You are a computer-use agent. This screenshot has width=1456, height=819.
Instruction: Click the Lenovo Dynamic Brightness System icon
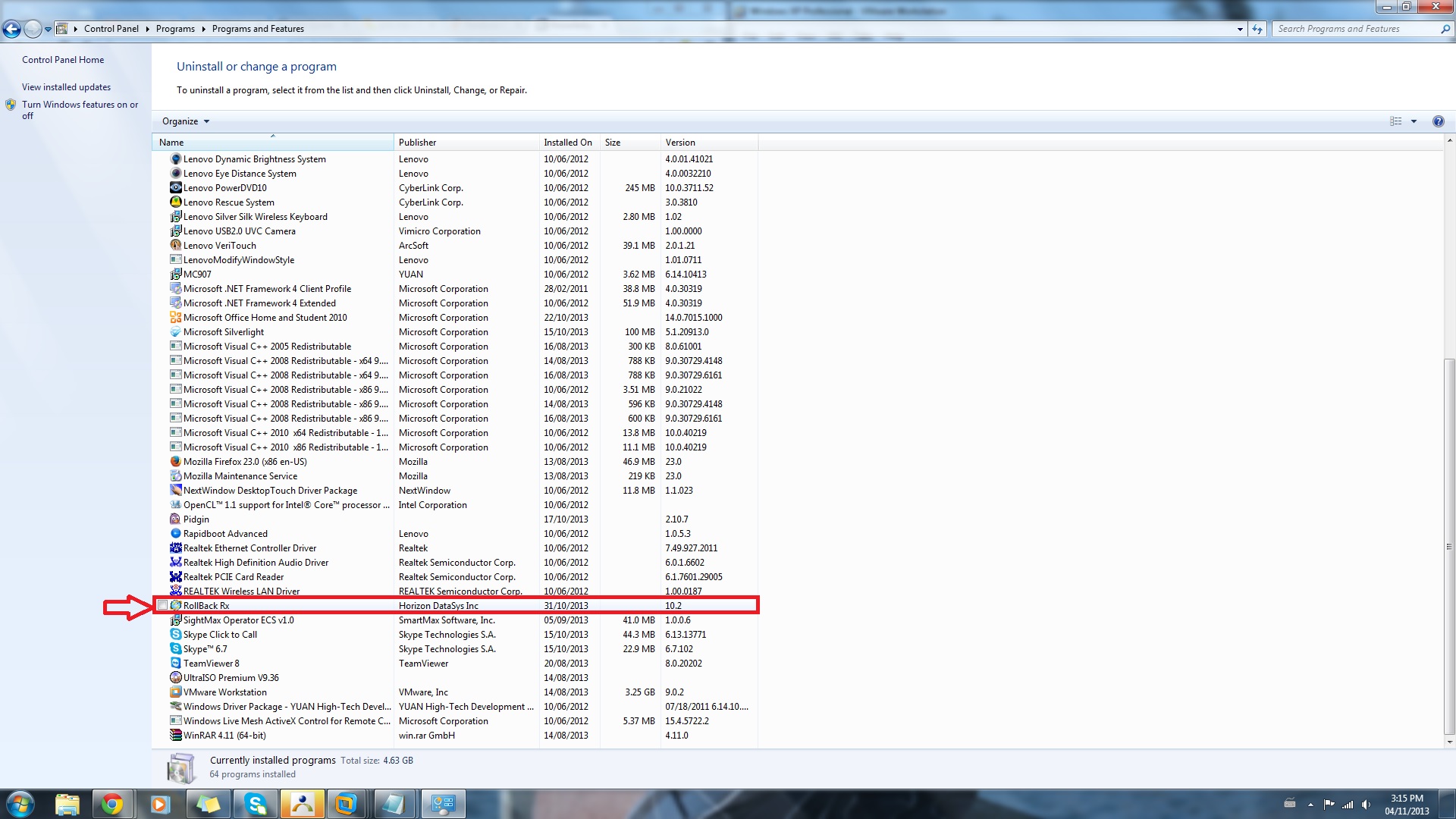point(176,159)
